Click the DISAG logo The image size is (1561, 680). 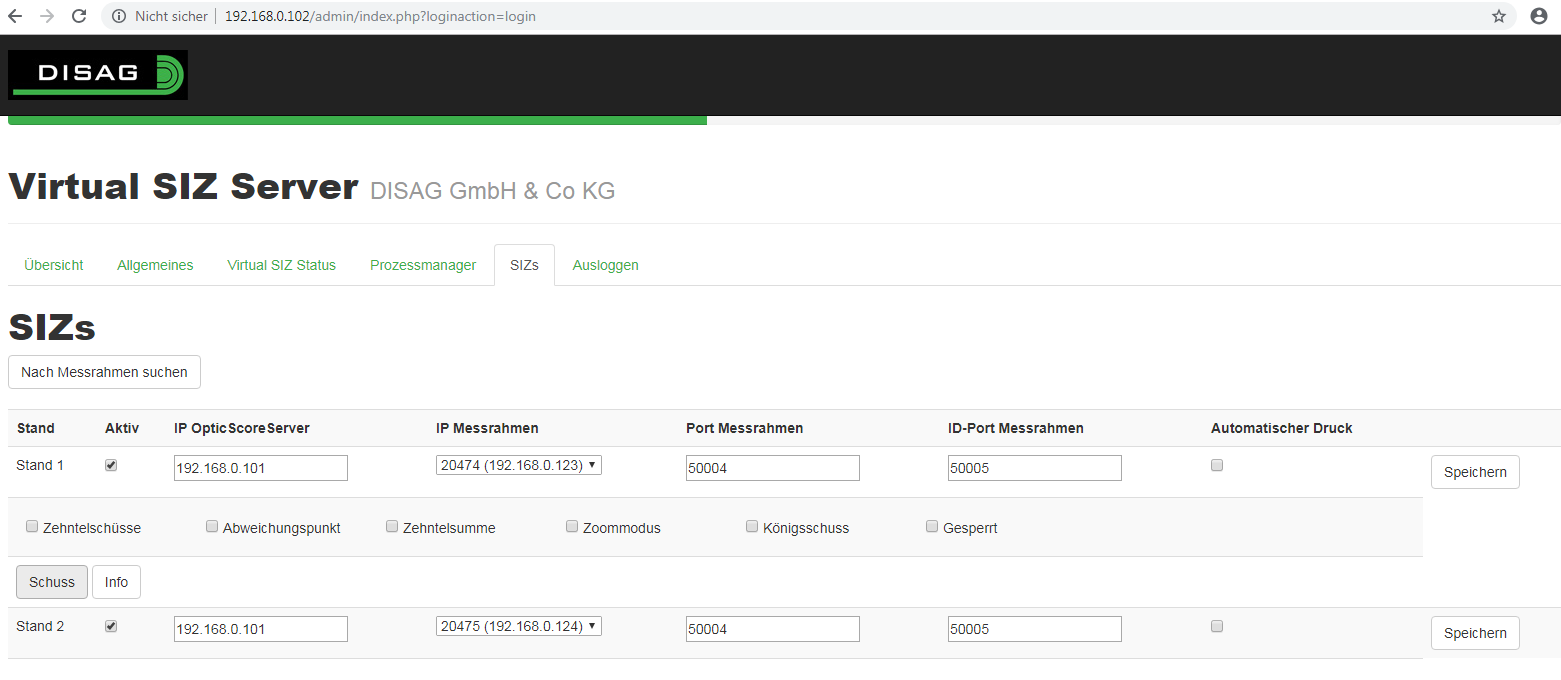[98, 75]
